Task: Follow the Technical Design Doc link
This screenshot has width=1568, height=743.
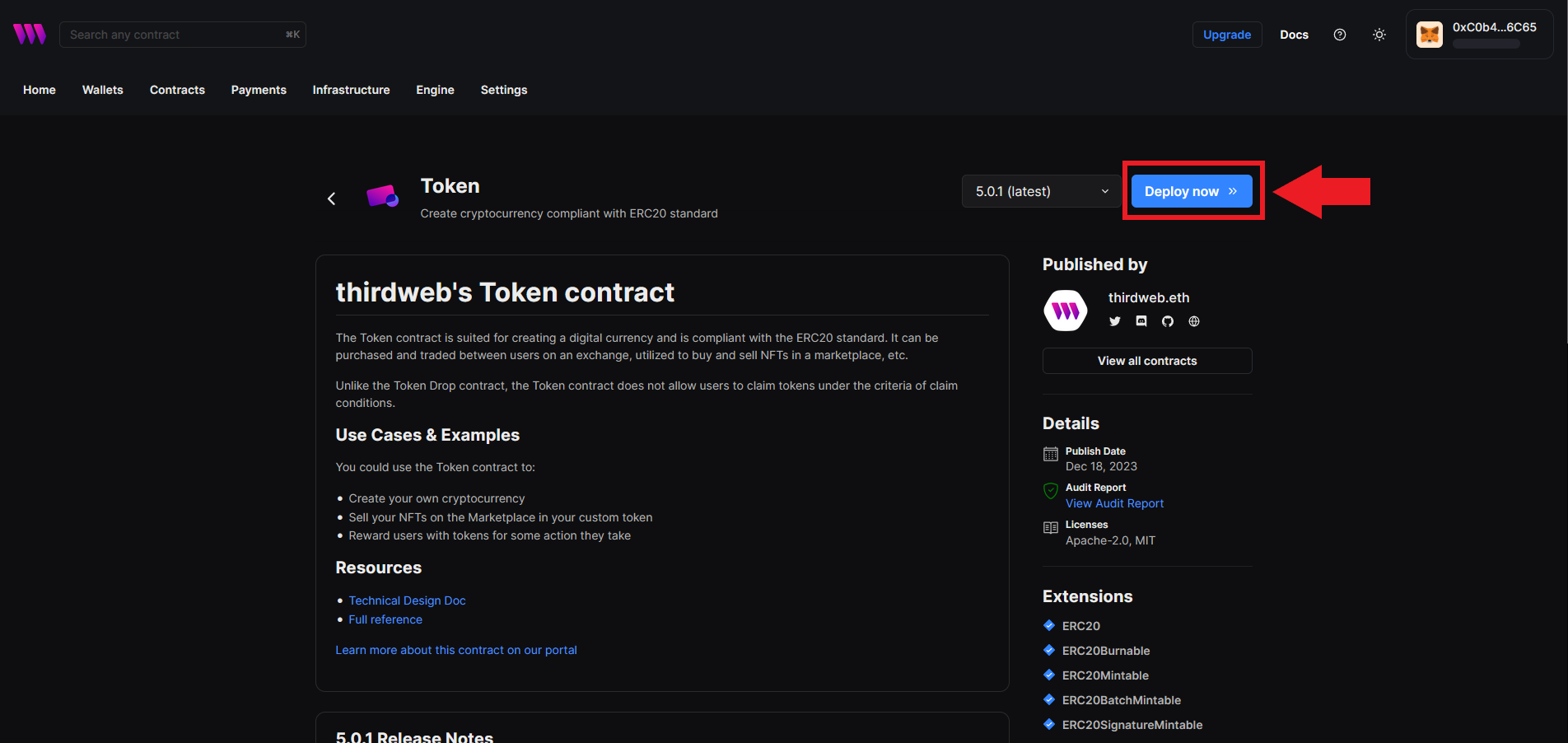Action: (x=407, y=600)
